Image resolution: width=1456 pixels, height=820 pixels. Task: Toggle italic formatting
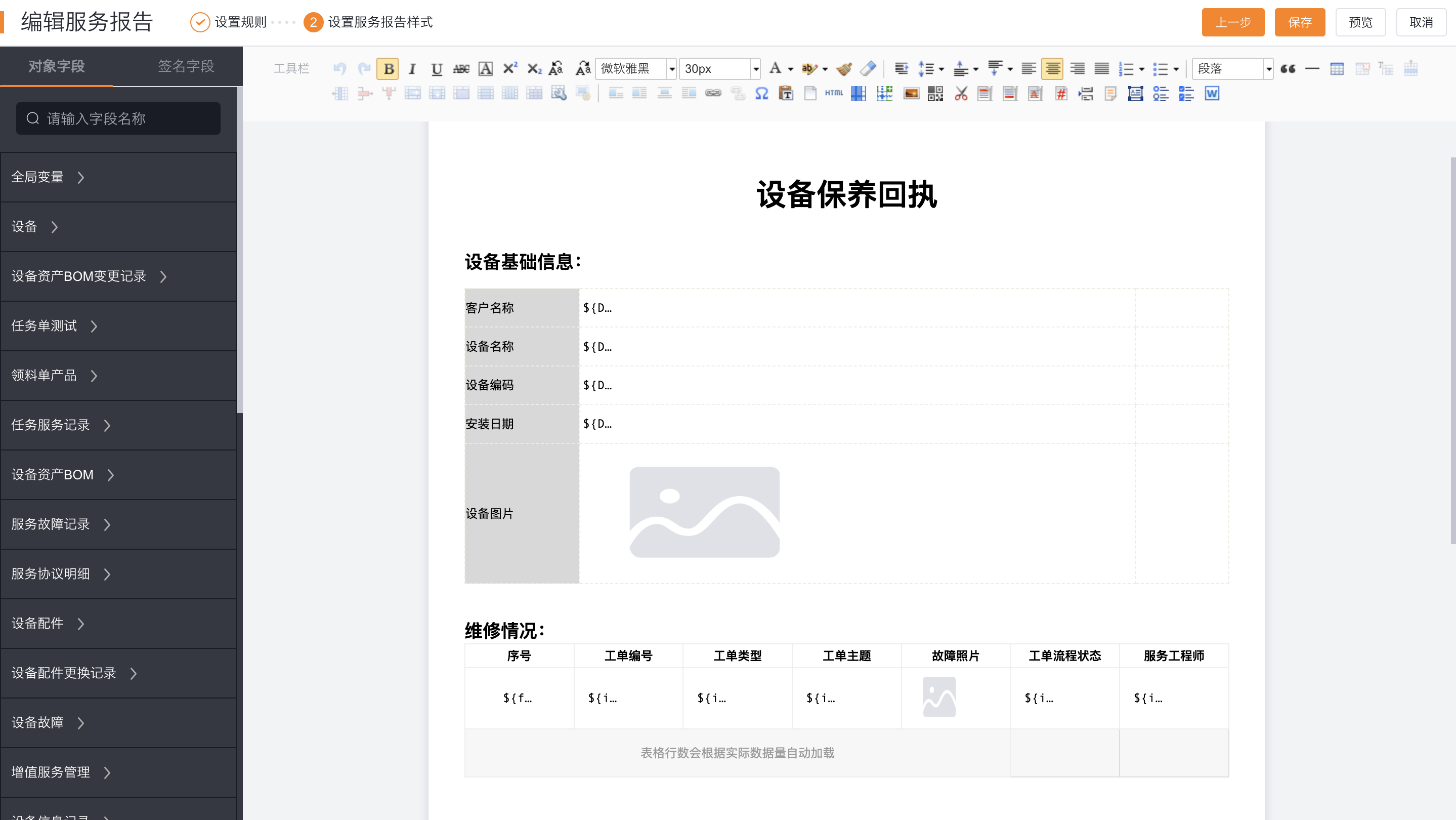pos(412,68)
